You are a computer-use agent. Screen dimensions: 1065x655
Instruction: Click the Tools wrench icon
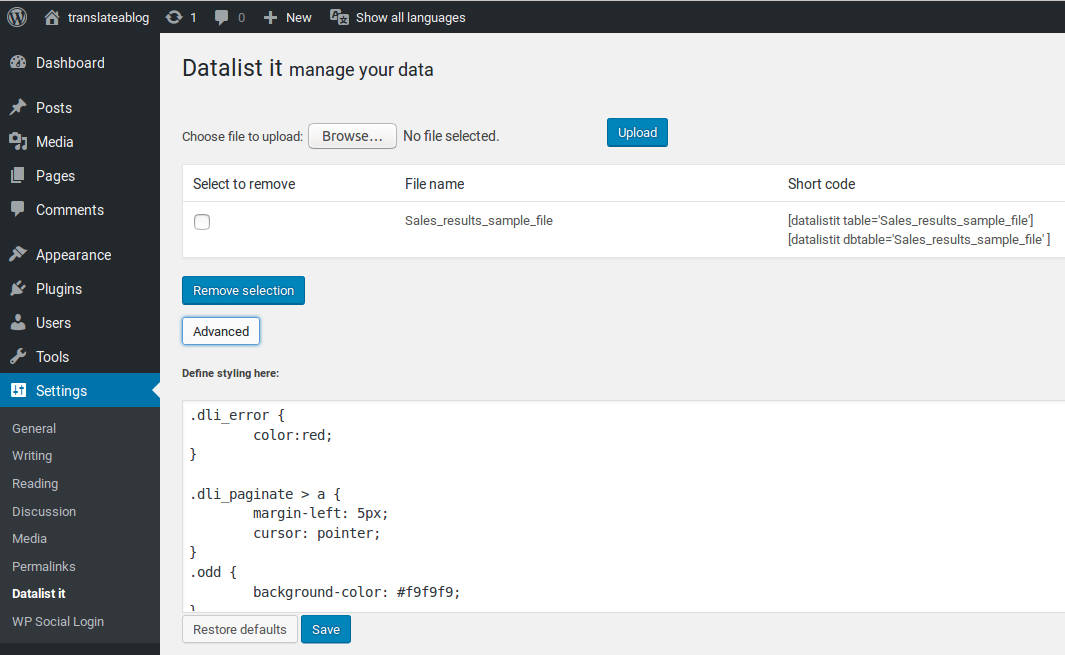coord(18,356)
